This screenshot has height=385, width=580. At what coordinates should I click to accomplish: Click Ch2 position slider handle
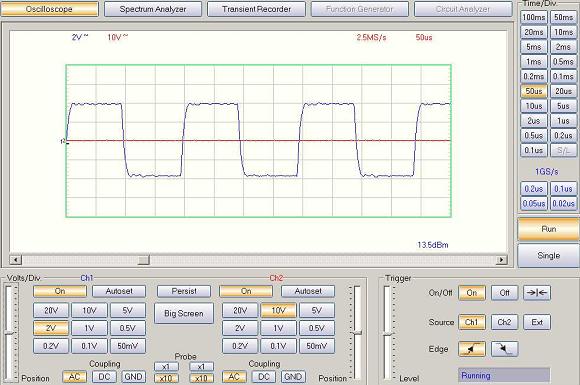point(357,333)
